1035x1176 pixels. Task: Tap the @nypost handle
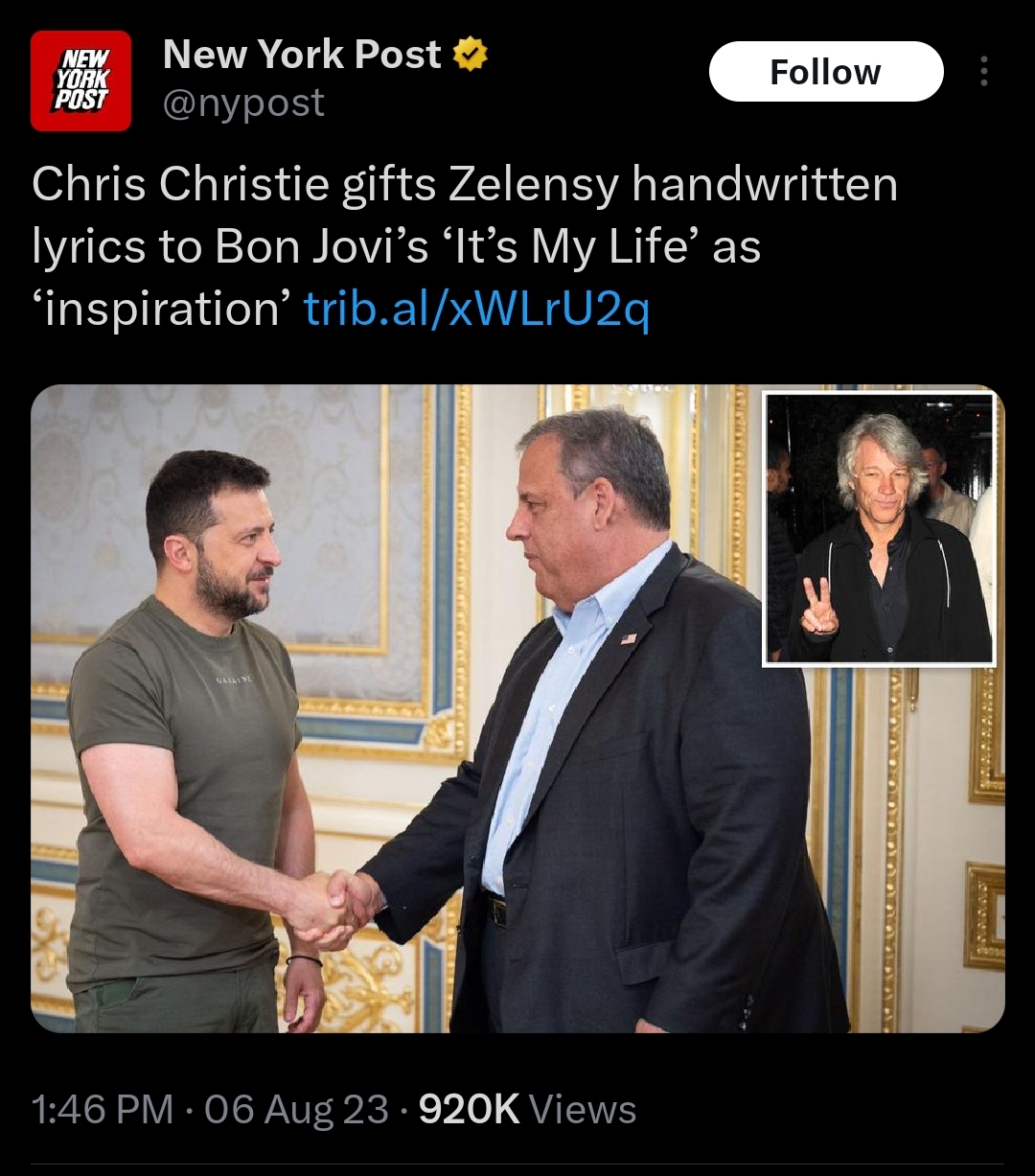click(243, 104)
